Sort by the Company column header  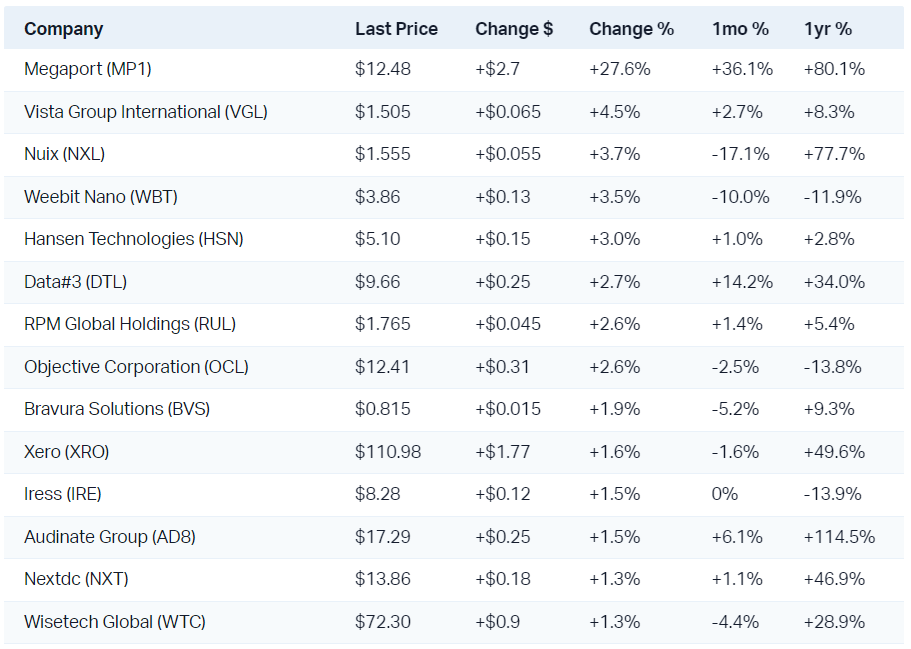[x=64, y=29]
